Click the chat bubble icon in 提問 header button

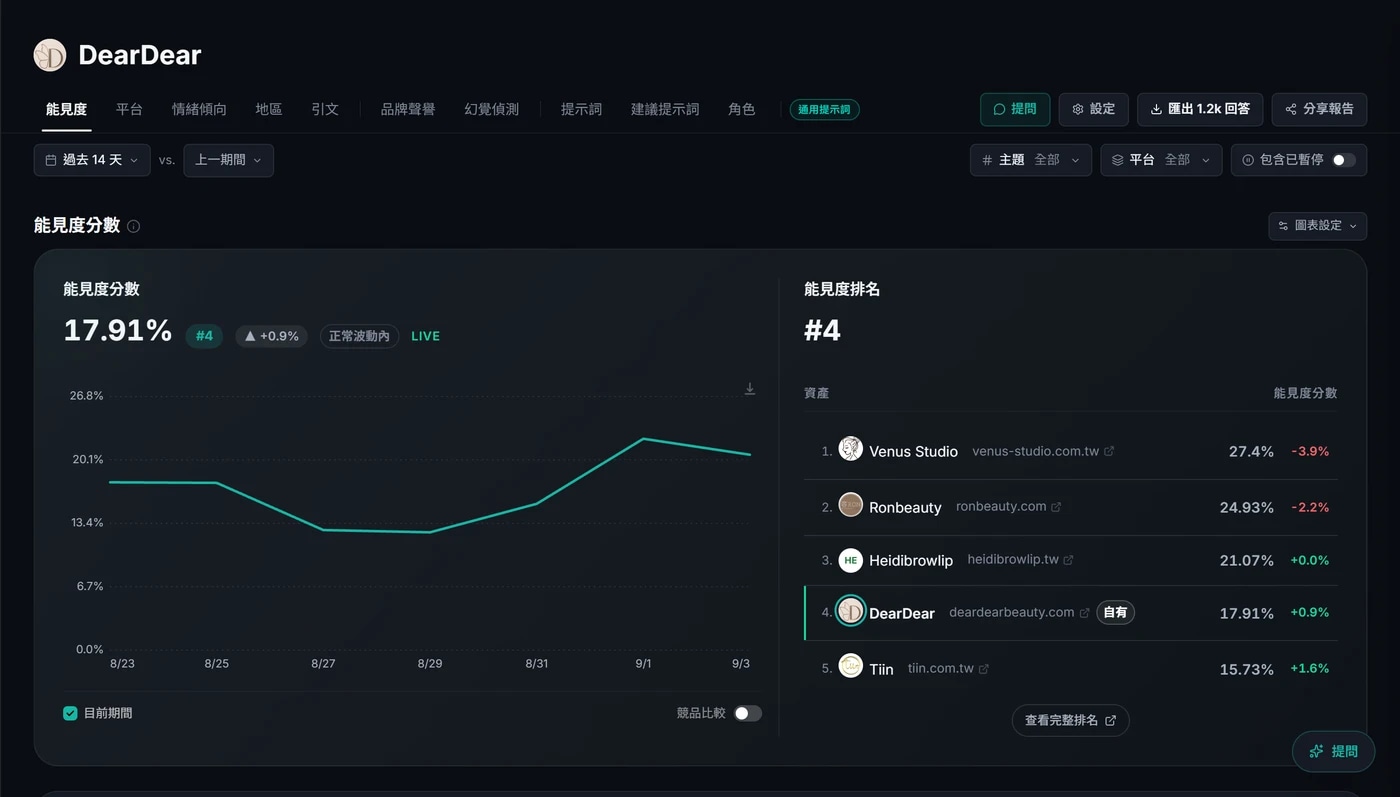point(999,109)
